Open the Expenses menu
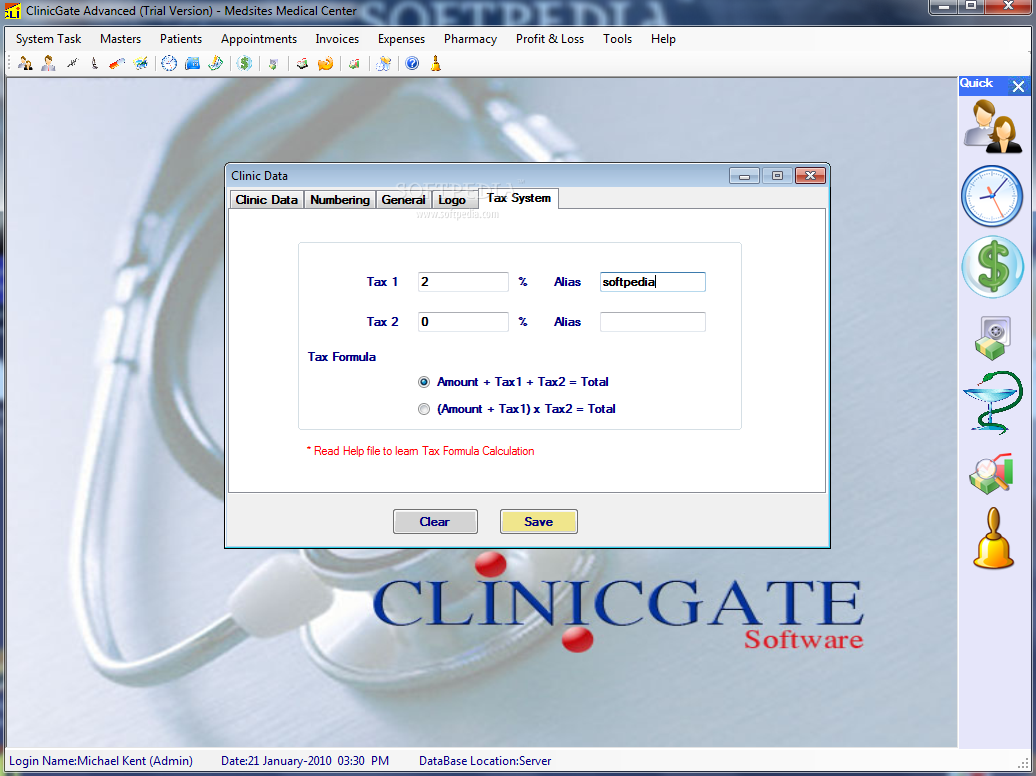Viewport: 1036px width, 776px height. (x=401, y=39)
